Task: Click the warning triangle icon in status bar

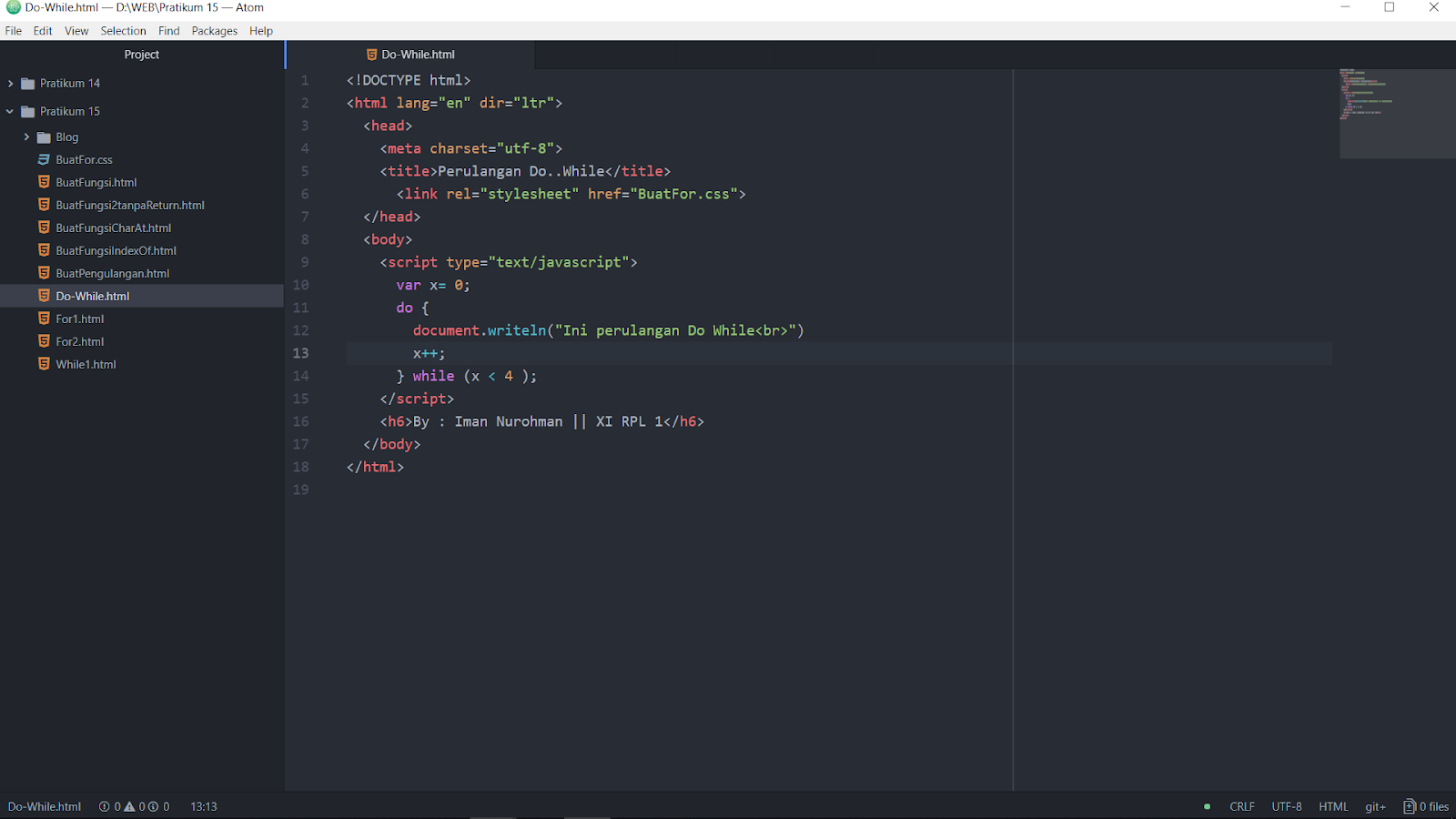Action: coord(129,806)
